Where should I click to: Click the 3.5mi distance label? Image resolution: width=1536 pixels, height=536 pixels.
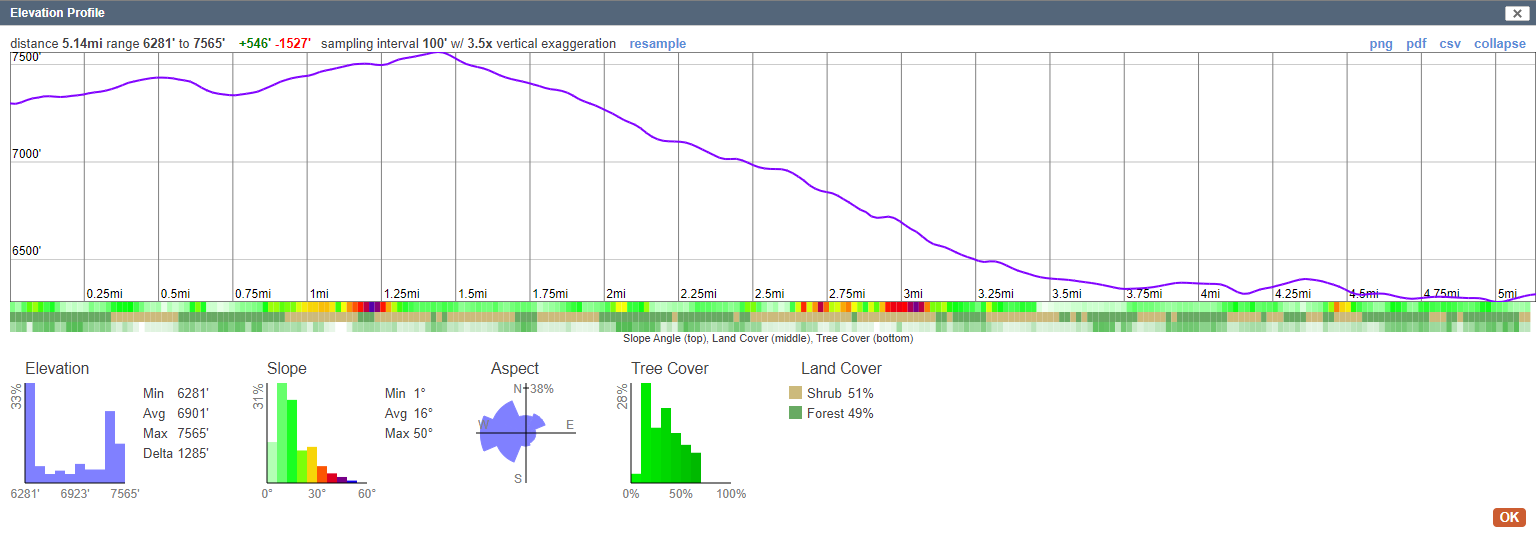(1067, 294)
